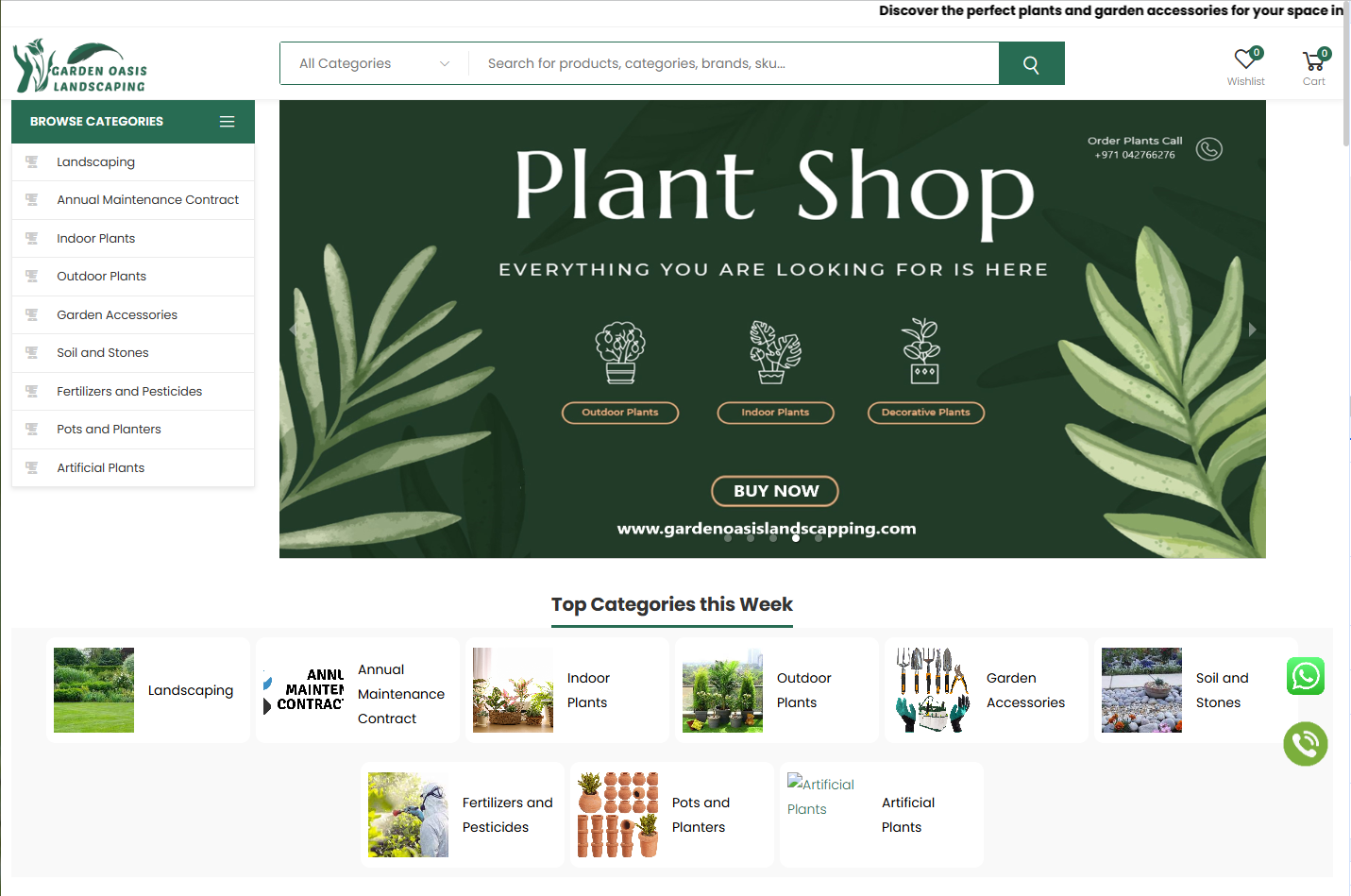Screen dimensions: 1351x896
Task: Click the Garden Oasis Landscaping logo
Action: click(80, 66)
